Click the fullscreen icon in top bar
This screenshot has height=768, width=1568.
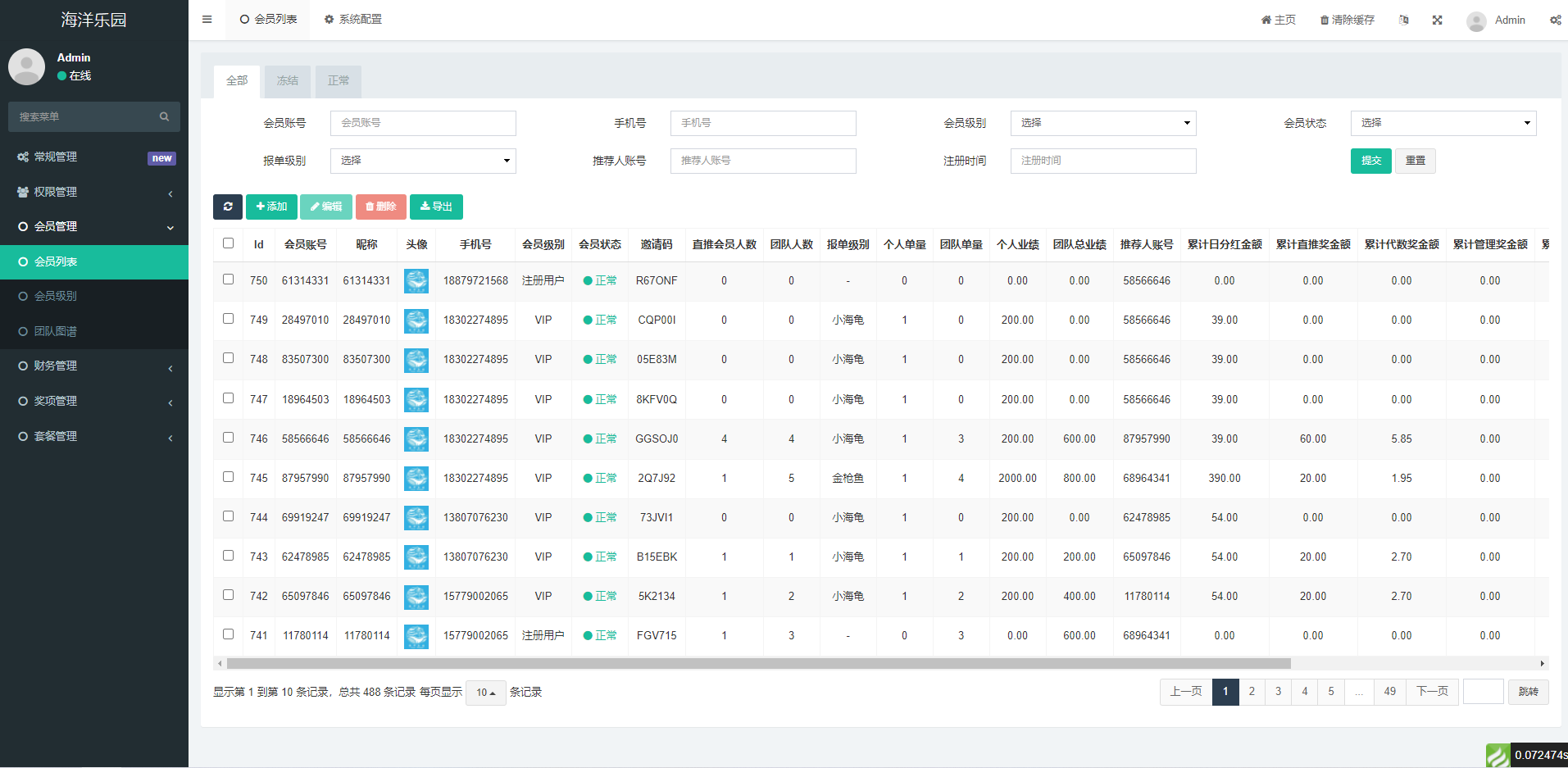(x=1437, y=19)
